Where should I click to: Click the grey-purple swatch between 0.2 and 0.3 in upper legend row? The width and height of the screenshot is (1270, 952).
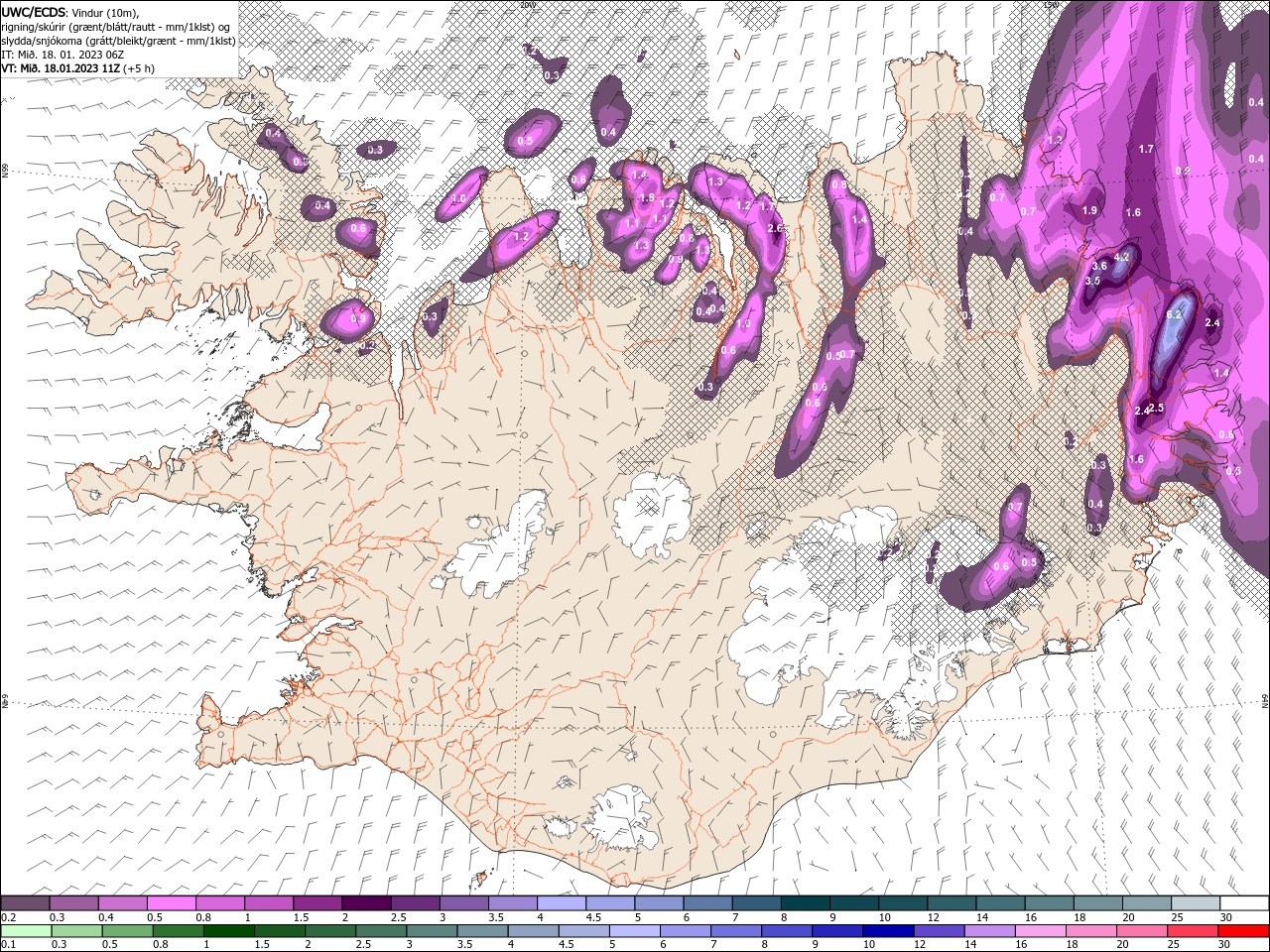tap(25, 902)
